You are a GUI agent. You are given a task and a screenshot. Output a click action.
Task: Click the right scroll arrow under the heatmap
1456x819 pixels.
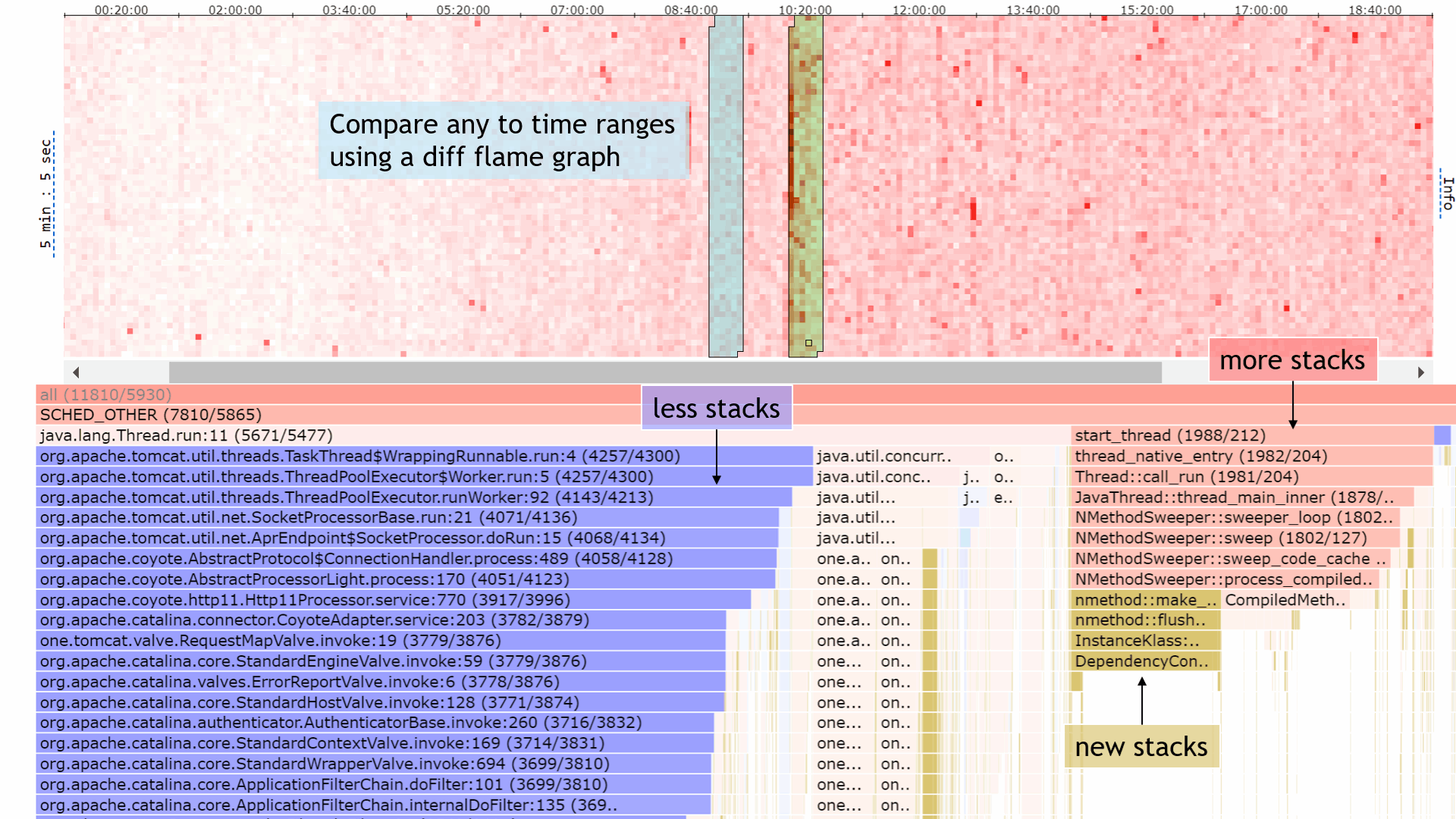click(1420, 372)
